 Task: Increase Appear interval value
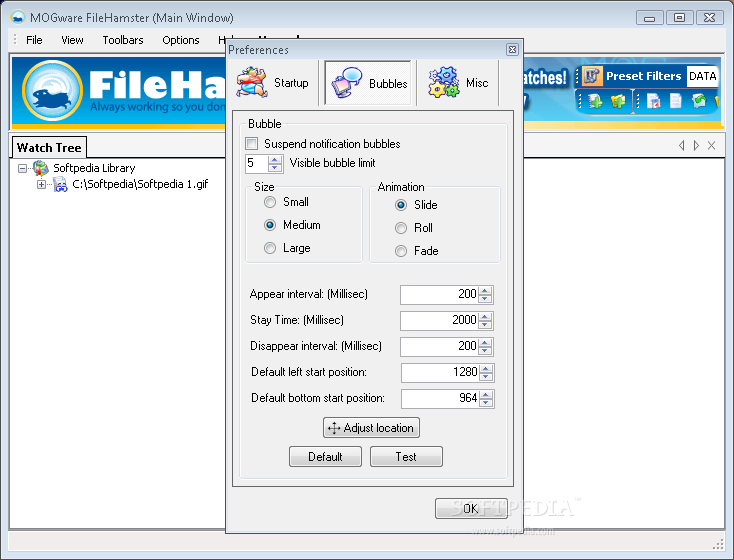(x=485, y=290)
